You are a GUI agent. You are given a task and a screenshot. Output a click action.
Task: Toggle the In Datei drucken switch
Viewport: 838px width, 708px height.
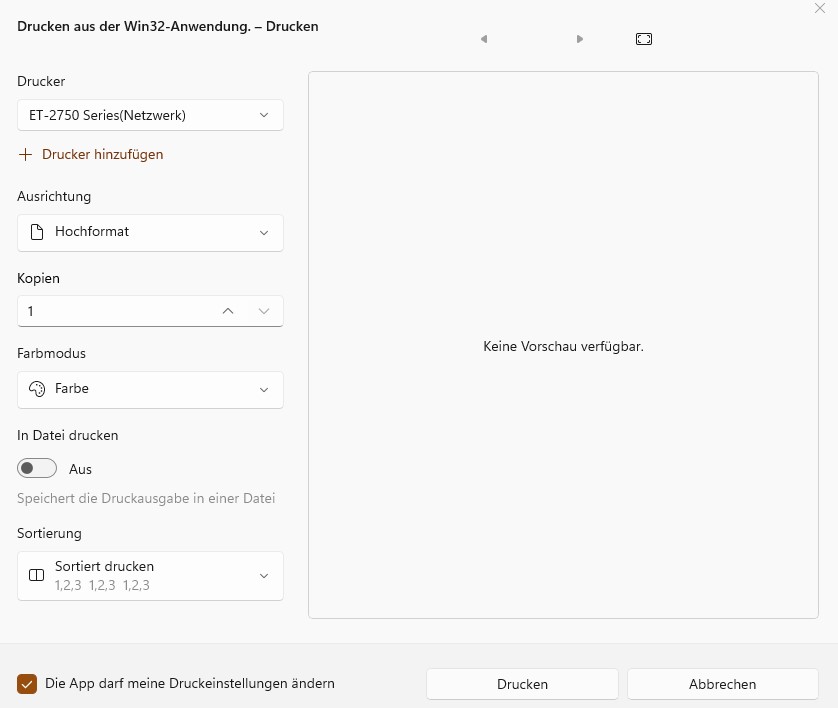coord(37,469)
